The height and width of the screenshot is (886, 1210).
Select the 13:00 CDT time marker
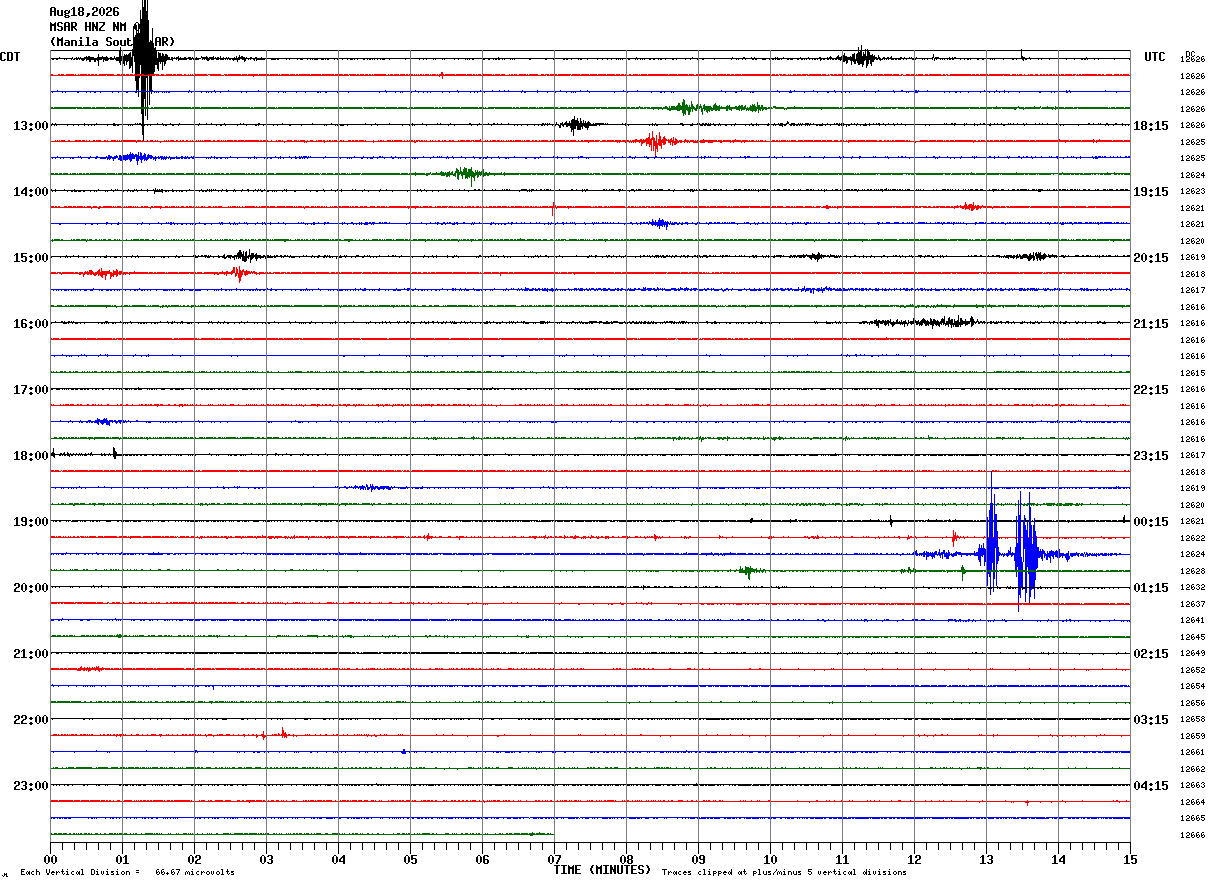click(x=31, y=126)
